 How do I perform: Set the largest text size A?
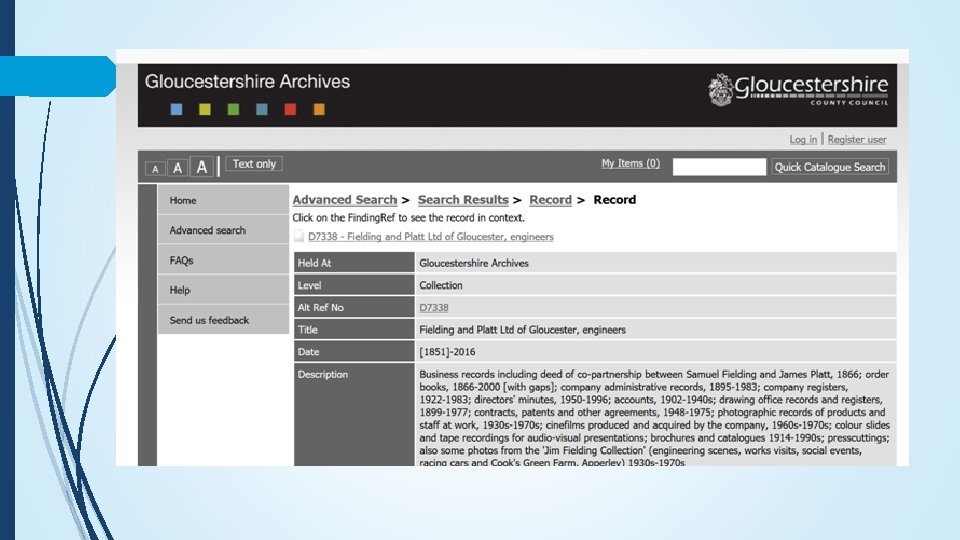(x=201, y=167)
